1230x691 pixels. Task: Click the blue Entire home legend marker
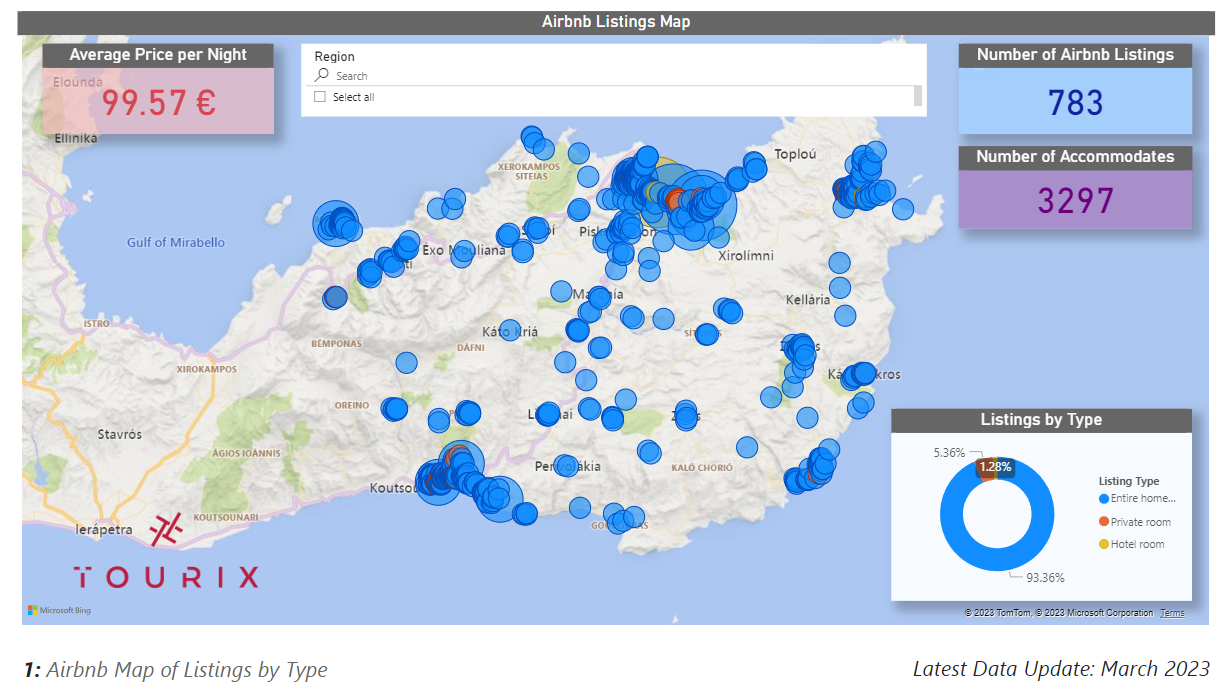1104,499
